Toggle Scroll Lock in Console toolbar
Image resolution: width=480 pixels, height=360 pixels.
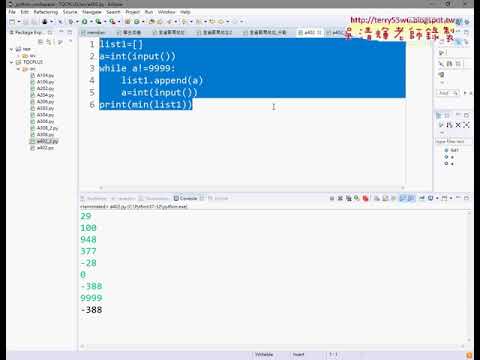386,198
